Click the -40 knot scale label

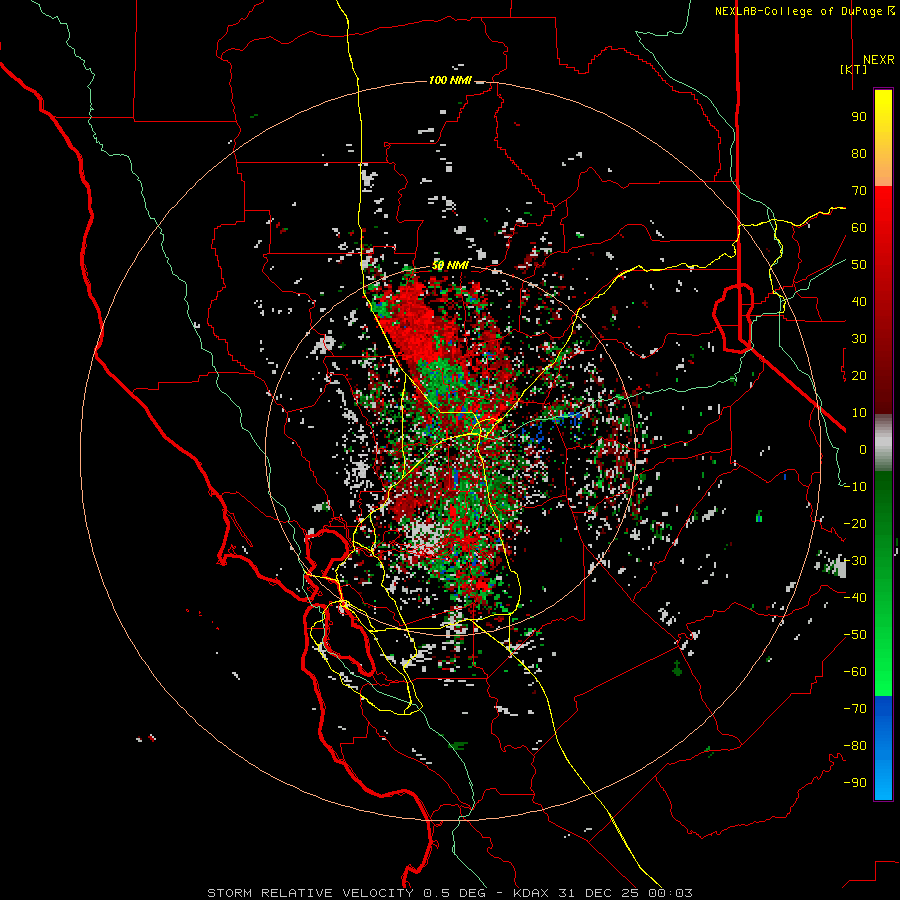(855, 598)
